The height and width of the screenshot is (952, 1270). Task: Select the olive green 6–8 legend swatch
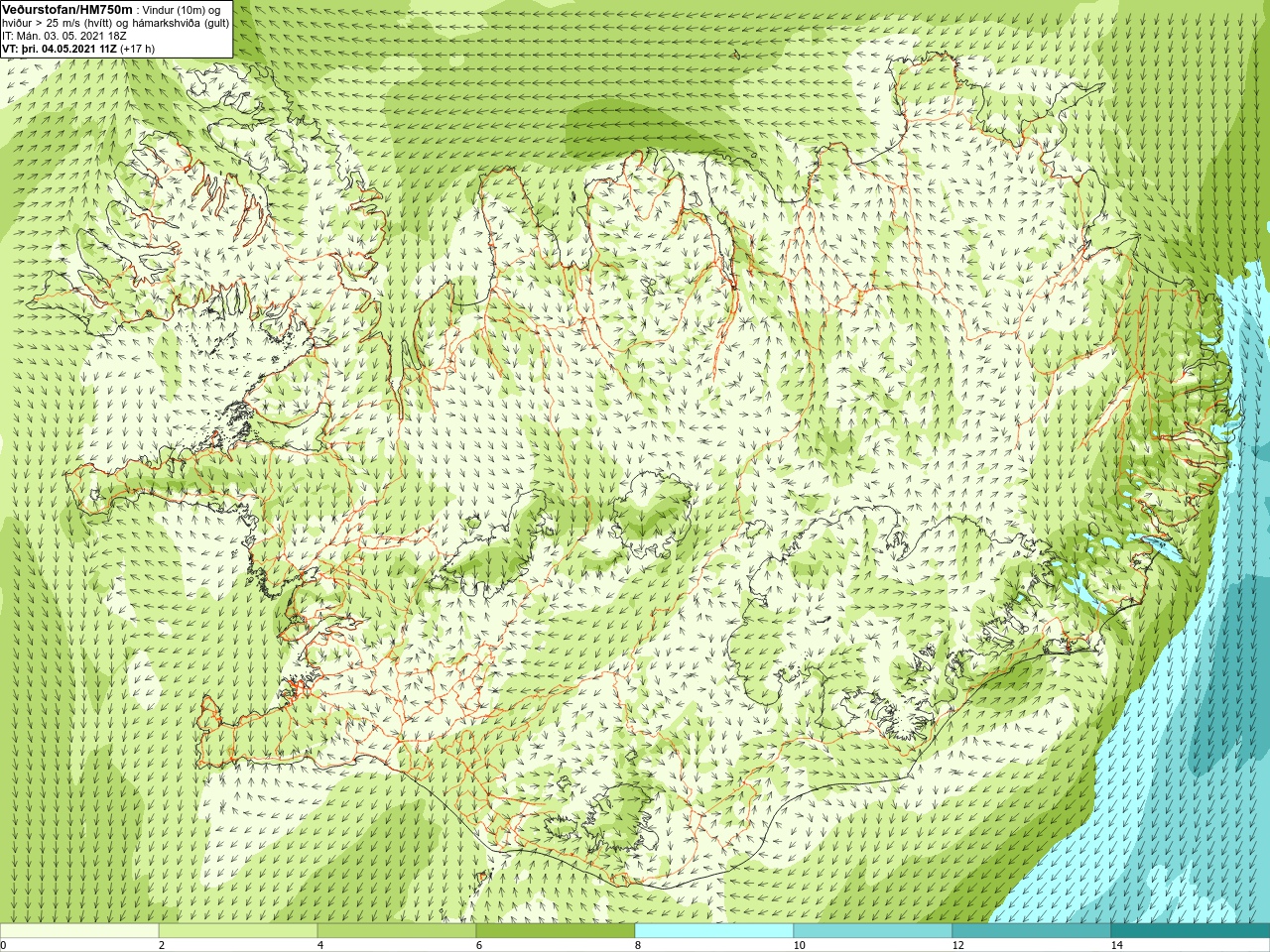(556, 931)
